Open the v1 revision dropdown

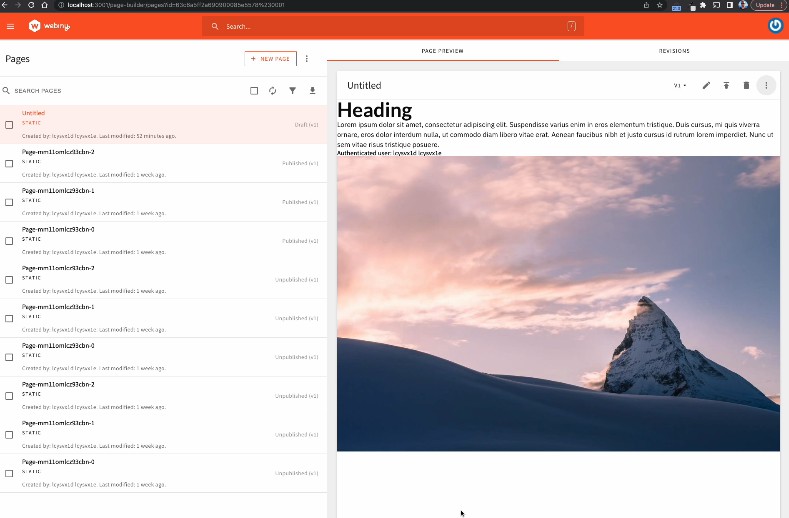point(680,86)
